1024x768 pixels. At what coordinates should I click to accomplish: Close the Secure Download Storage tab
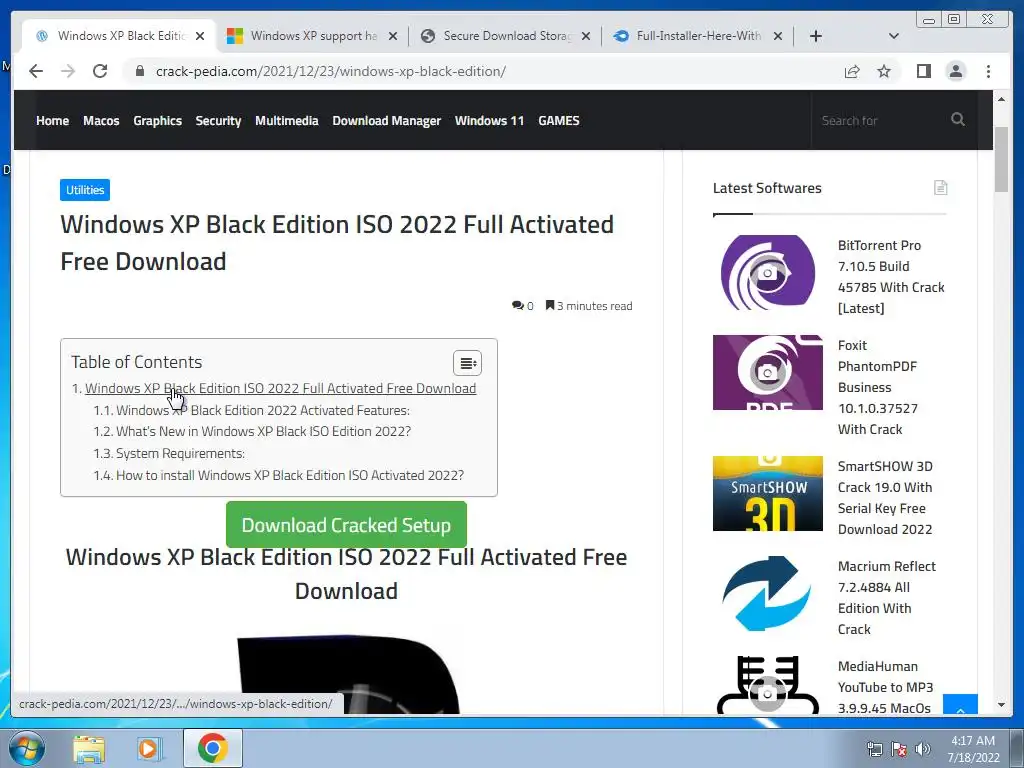pos(586,36)
